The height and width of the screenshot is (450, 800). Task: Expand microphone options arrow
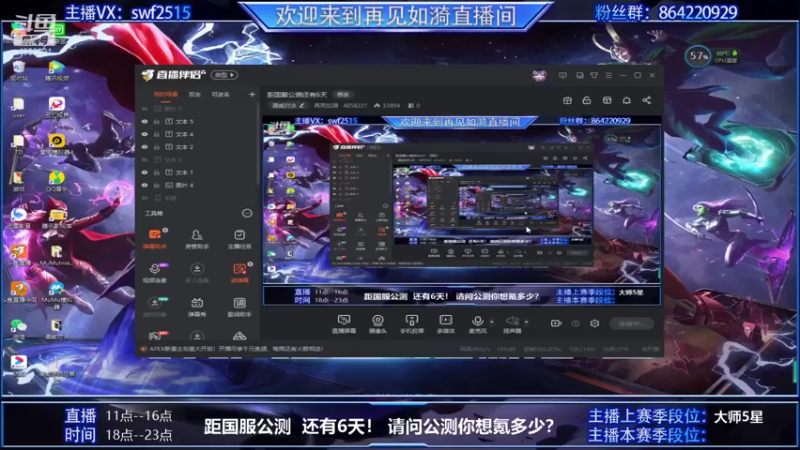tap(492, 322)
